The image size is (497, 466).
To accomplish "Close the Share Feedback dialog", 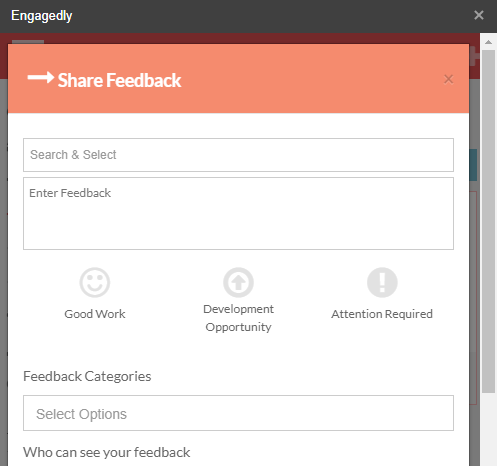I will (x=448, y=79).
